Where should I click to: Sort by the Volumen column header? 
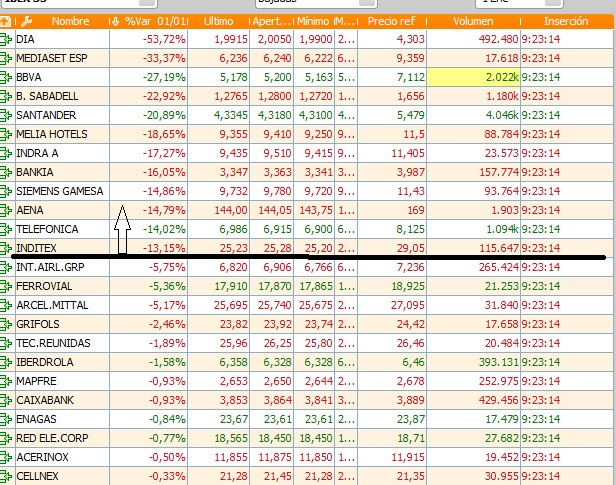[x=473, y=21]
